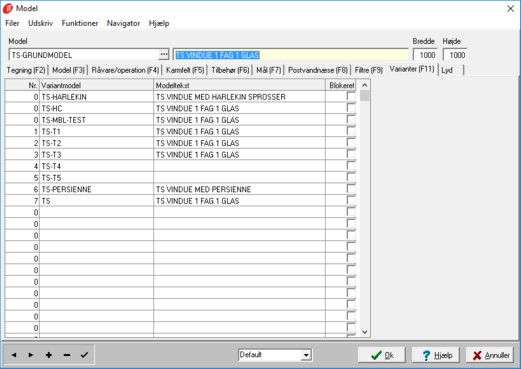The height and width of the screenshot is (369, 521).
Task: Click the Nr. column header
Action: (x=22, y=85)
